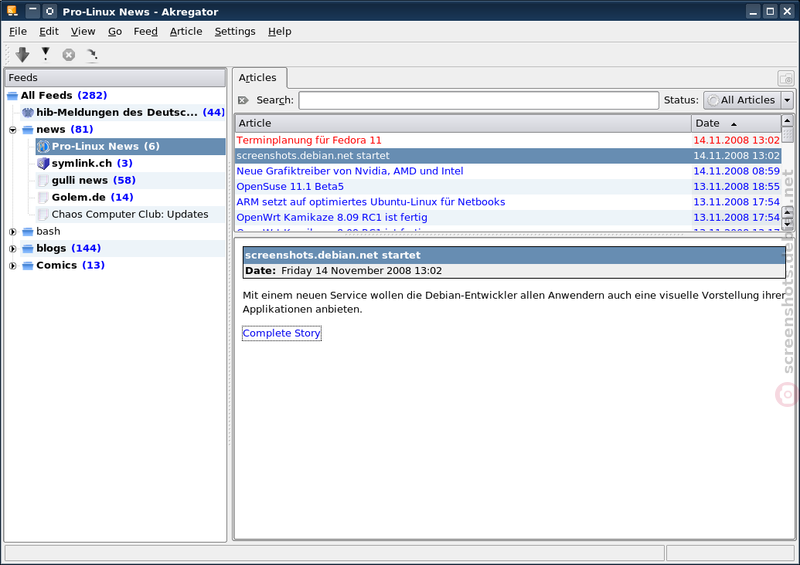This screenshot has width=800, height=565.
Task: Click the news folder icon
Action: point(28,130)
